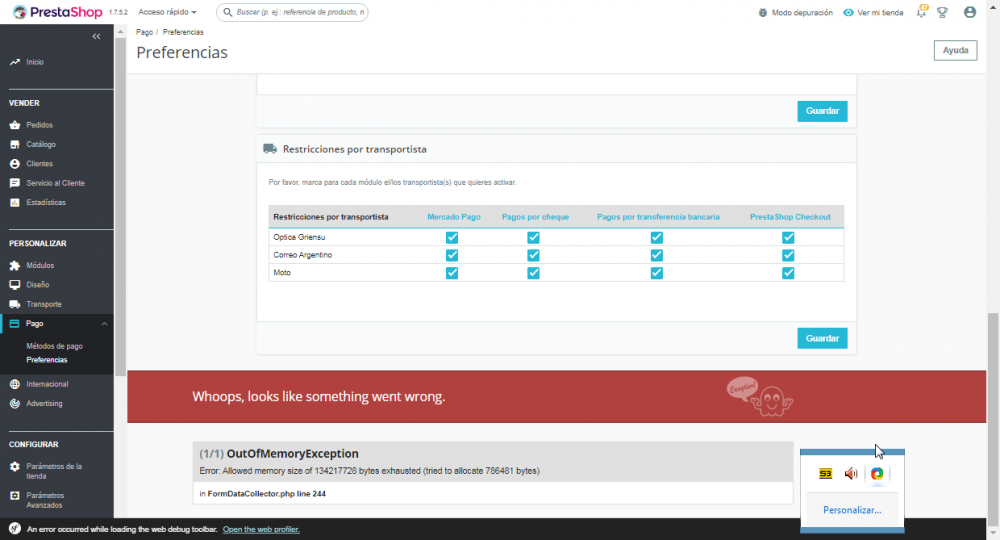Click the Transporte truck icon in sidebar

(x=15, y=304)
